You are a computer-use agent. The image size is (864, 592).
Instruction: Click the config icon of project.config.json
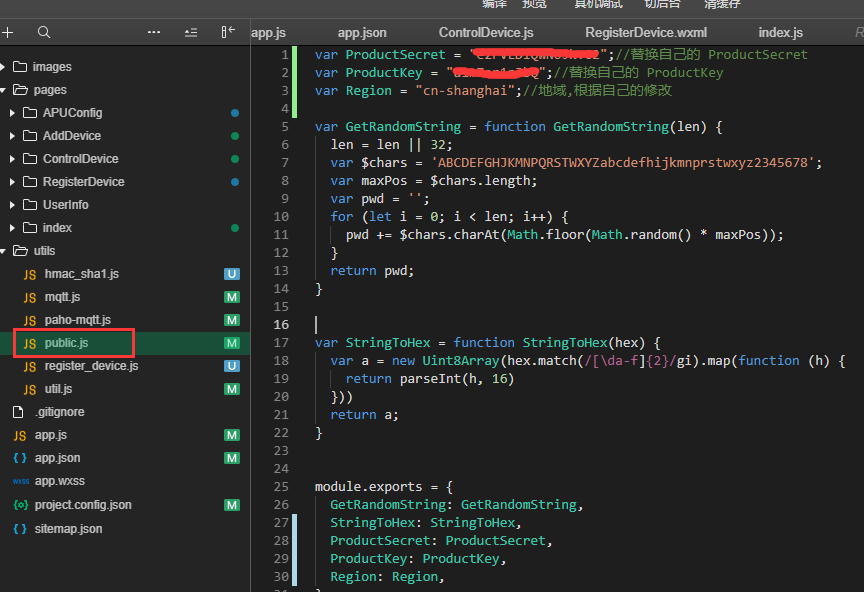coord(21,505)
